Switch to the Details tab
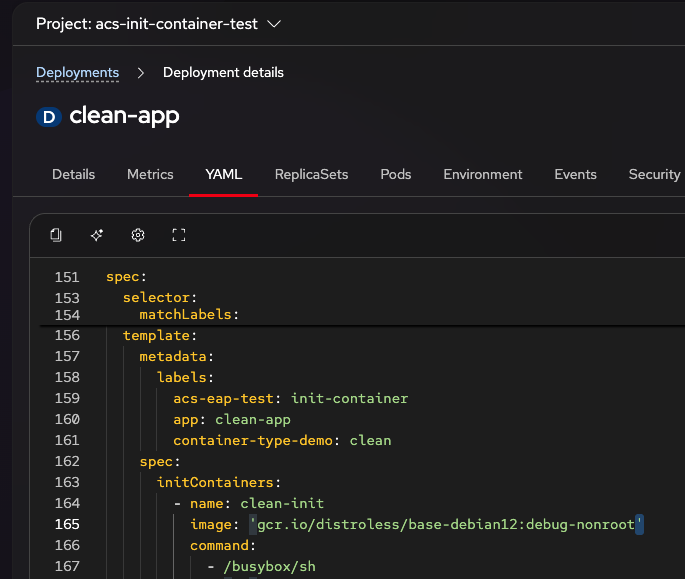The height and width of the screenshot is (579, 685). pos(73,174)
